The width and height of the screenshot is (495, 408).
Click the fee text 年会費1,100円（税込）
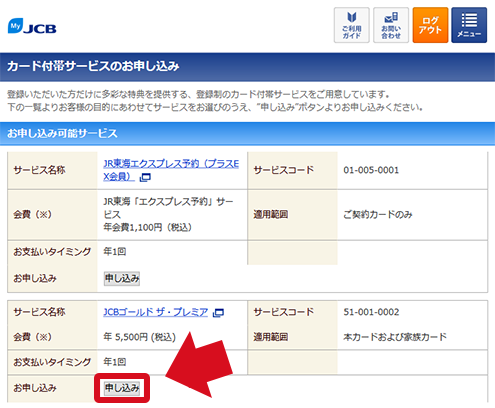(x=148, y=228)
